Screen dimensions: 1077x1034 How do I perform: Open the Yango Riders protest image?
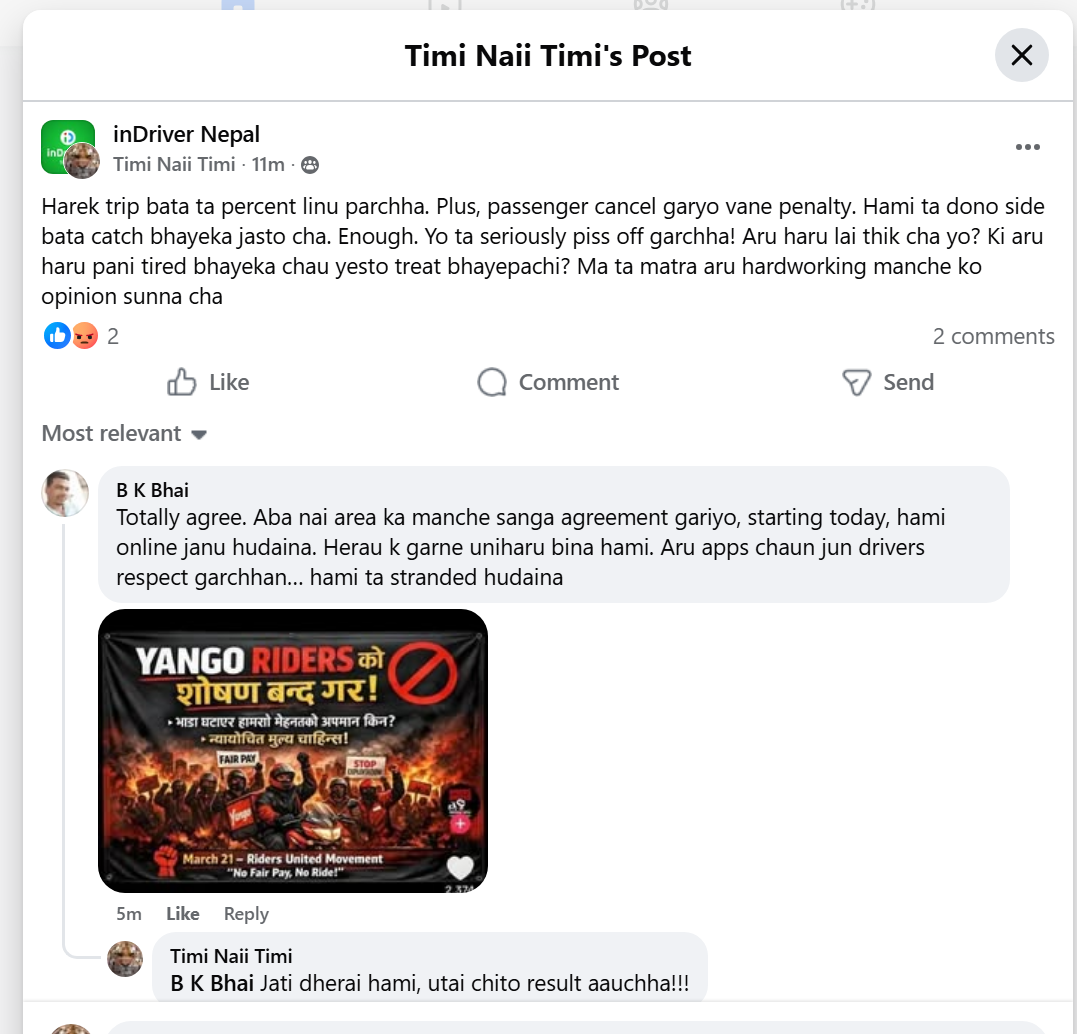tap(293, 751)
